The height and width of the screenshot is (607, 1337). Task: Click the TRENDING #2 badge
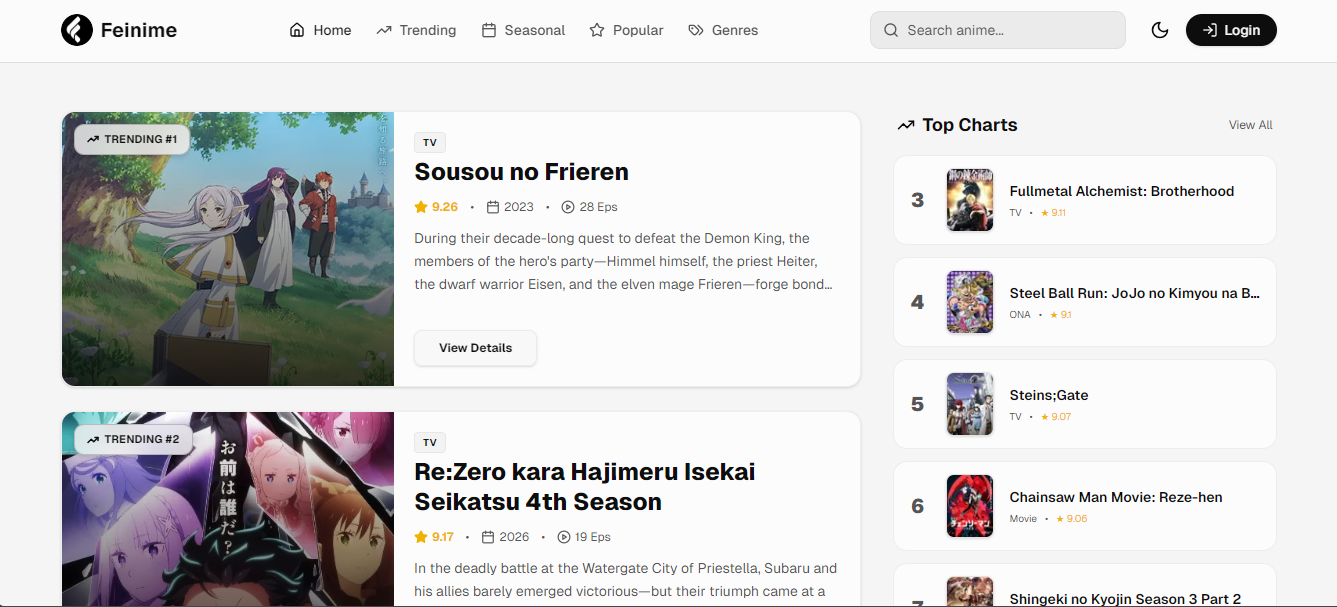pyautogui.click(x=133, y=439)
